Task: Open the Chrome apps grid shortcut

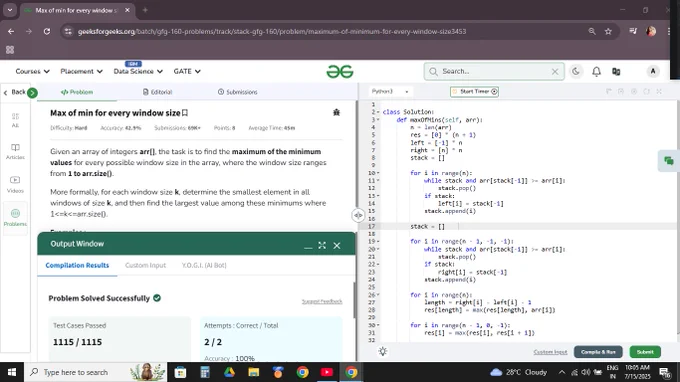Action: click(x=10, y=50)
